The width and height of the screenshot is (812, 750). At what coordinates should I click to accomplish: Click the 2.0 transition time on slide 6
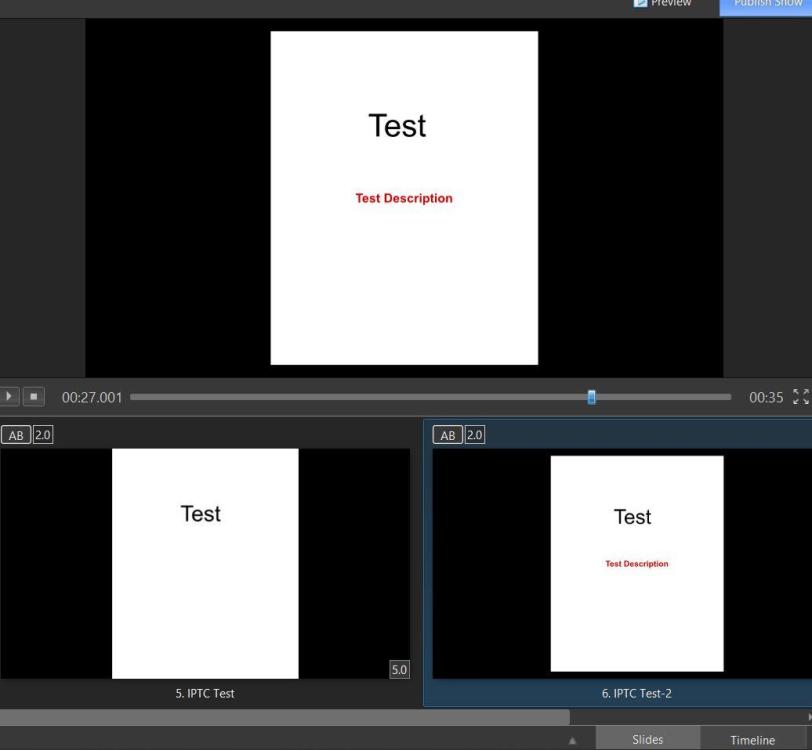[475, 435]
